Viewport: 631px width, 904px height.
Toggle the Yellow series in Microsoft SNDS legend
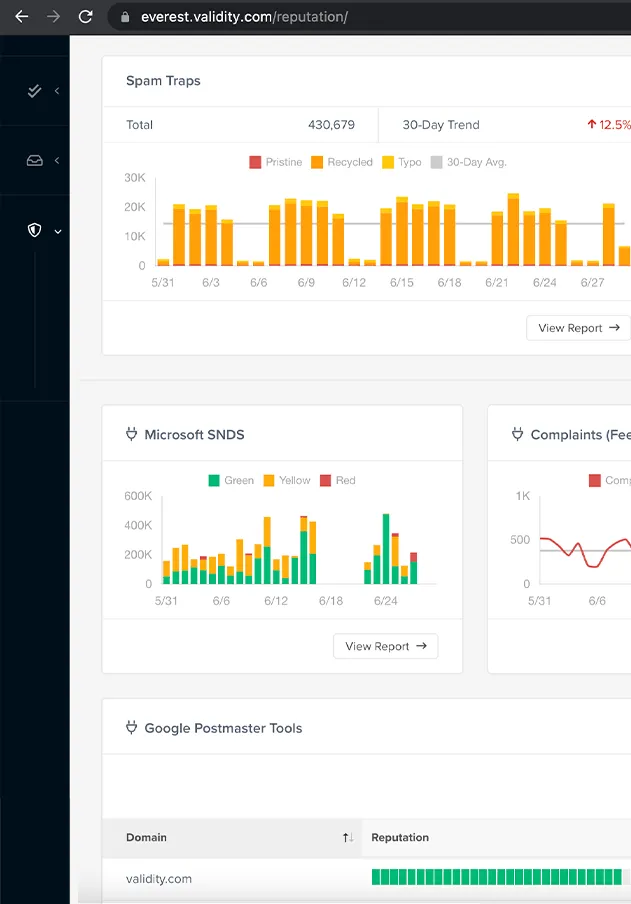point(286,480)
